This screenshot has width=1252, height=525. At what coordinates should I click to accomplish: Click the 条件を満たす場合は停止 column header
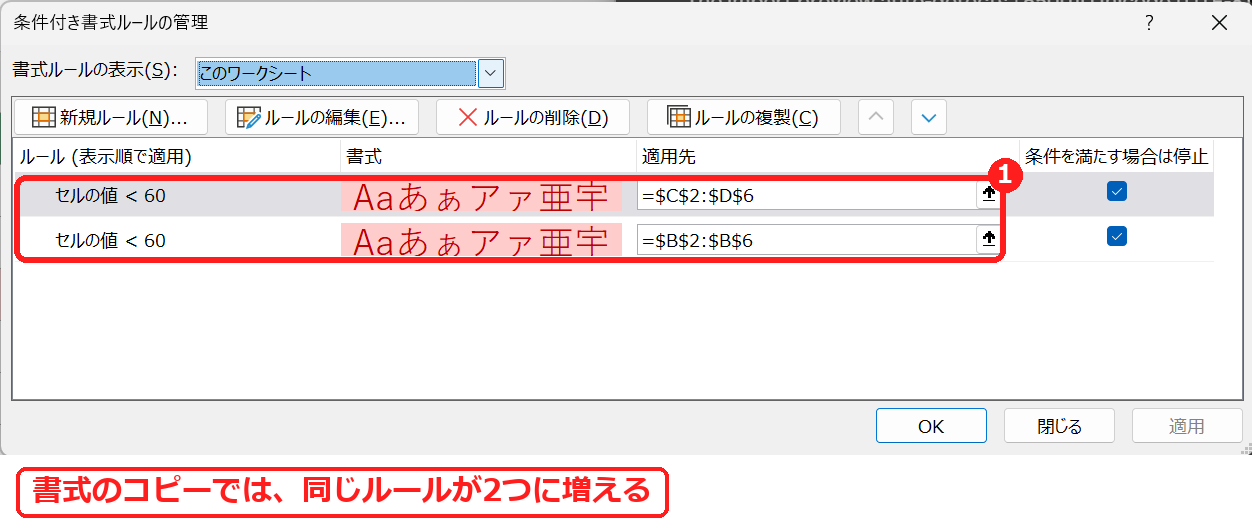(x=1117, y=156)
